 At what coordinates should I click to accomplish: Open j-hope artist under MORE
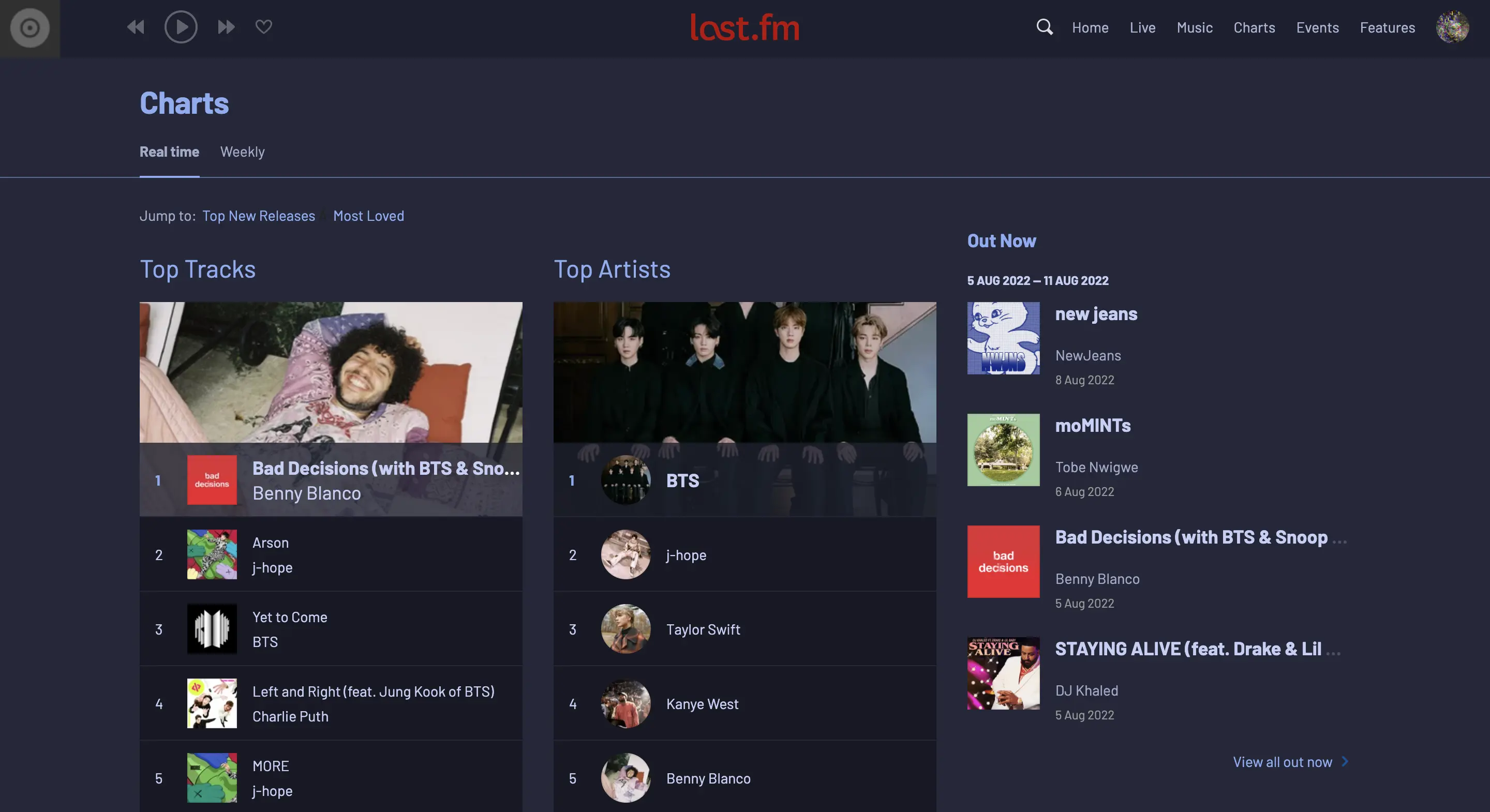pyautogui.click(x=272, y=791)
